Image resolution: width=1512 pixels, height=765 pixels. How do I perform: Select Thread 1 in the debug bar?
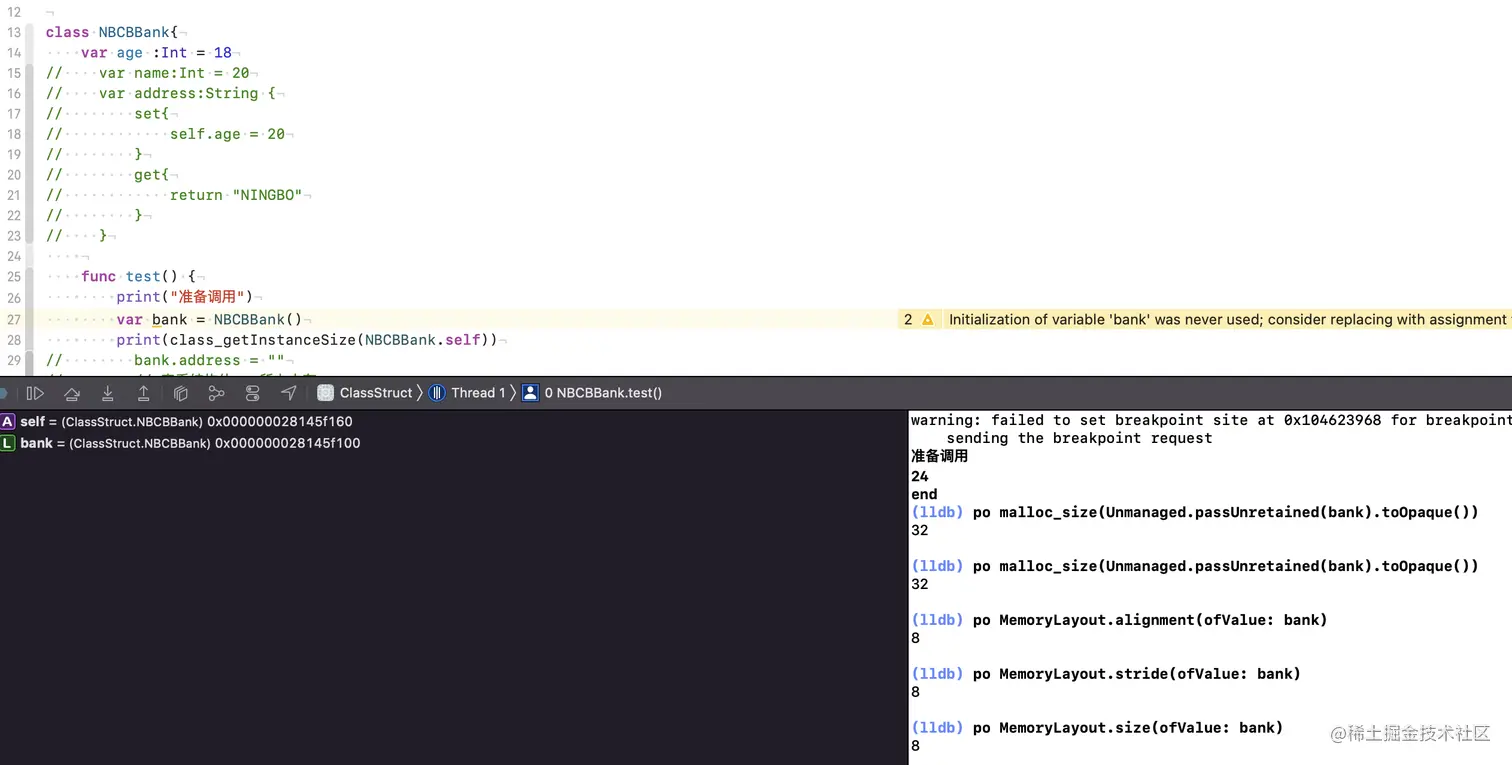[467, 393]
